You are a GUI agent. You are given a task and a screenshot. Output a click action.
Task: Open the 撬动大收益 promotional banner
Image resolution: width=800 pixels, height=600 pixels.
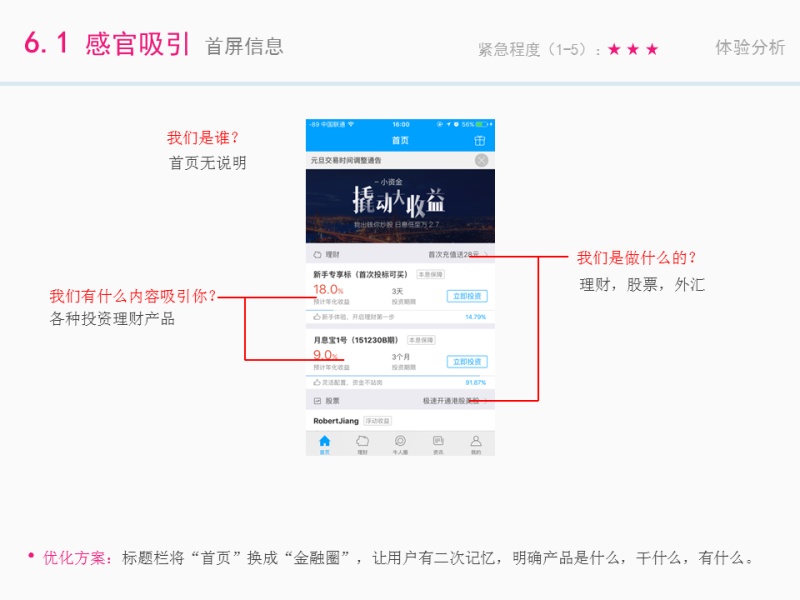pyautogui.click(x=400, y=206)
